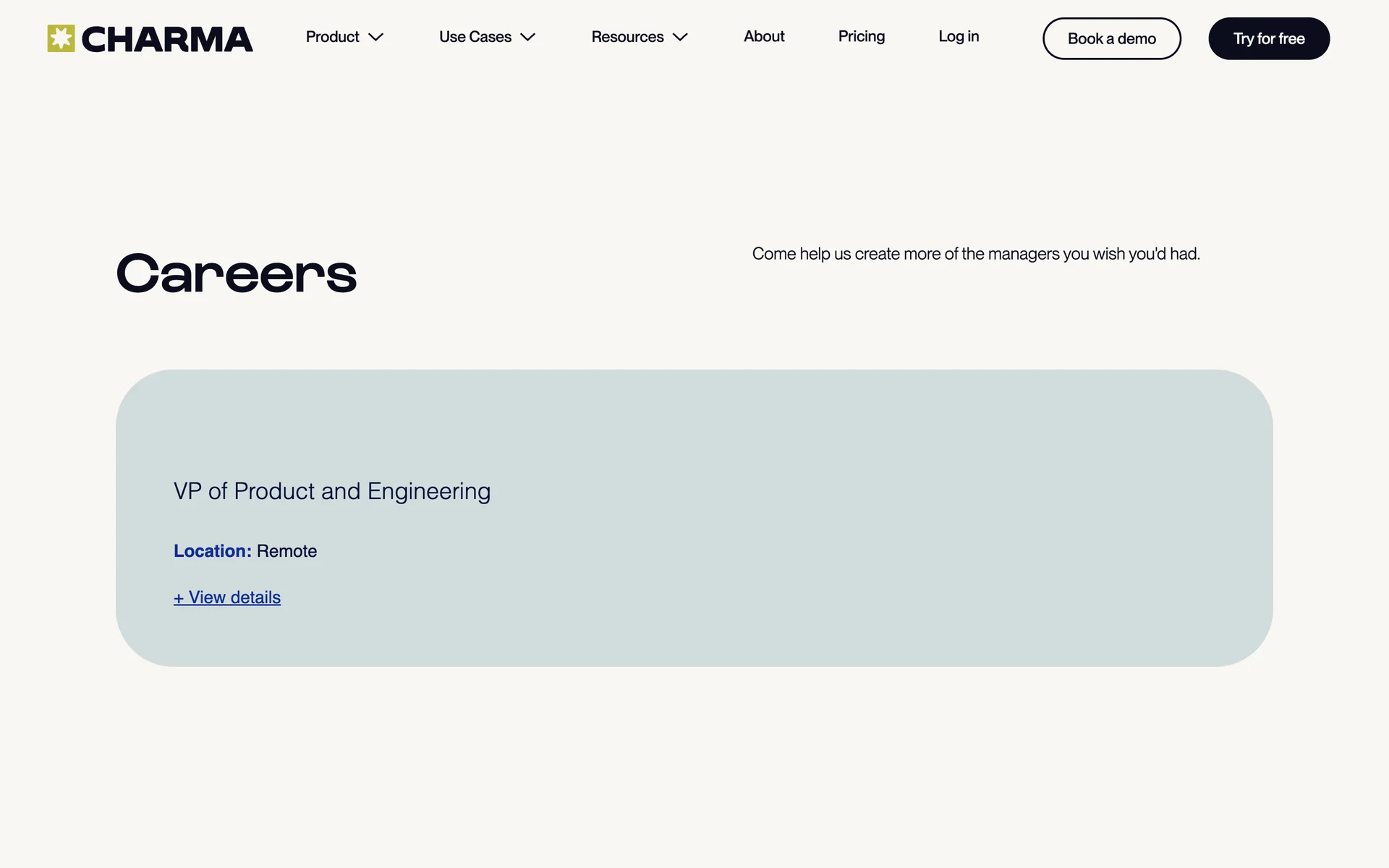Click the Charma star logo icon
1389x868 pixels.
point(61,38)
